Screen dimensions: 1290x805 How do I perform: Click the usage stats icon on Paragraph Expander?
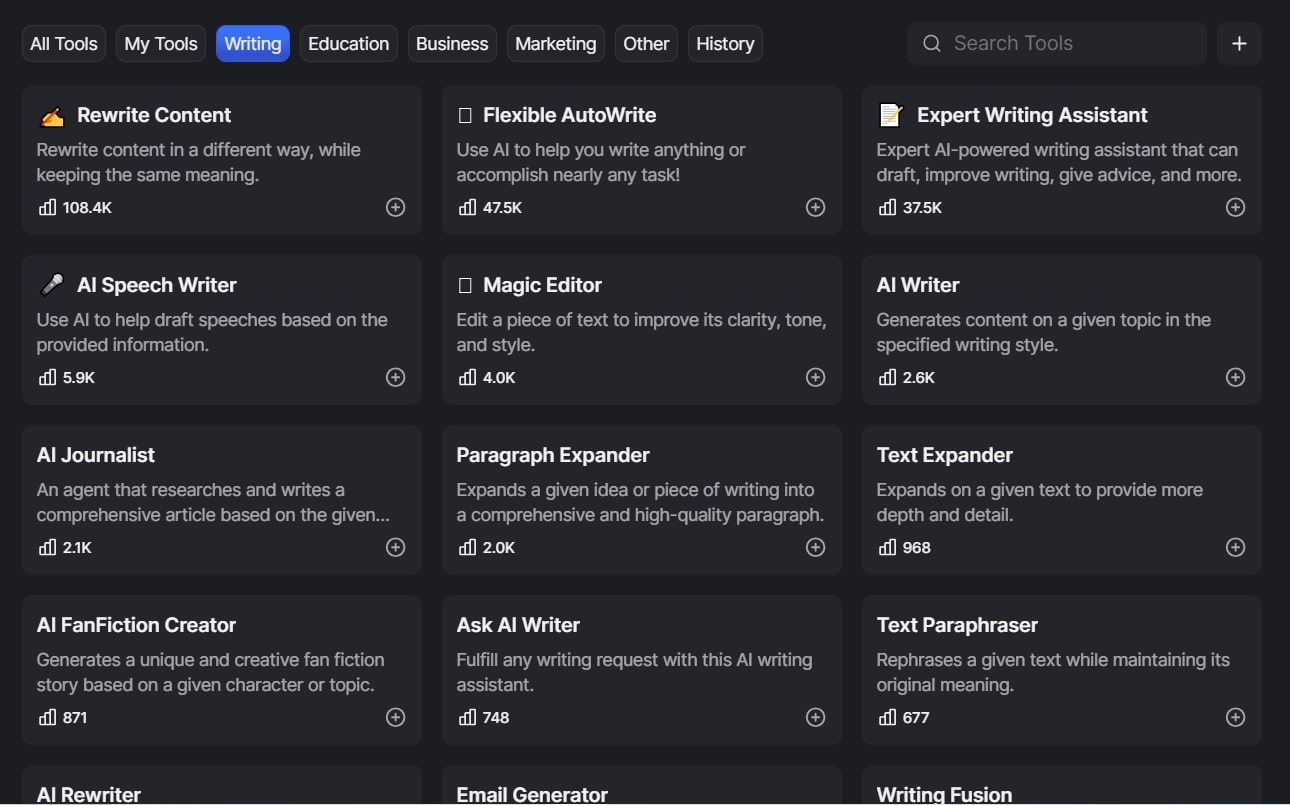[467, 547]
